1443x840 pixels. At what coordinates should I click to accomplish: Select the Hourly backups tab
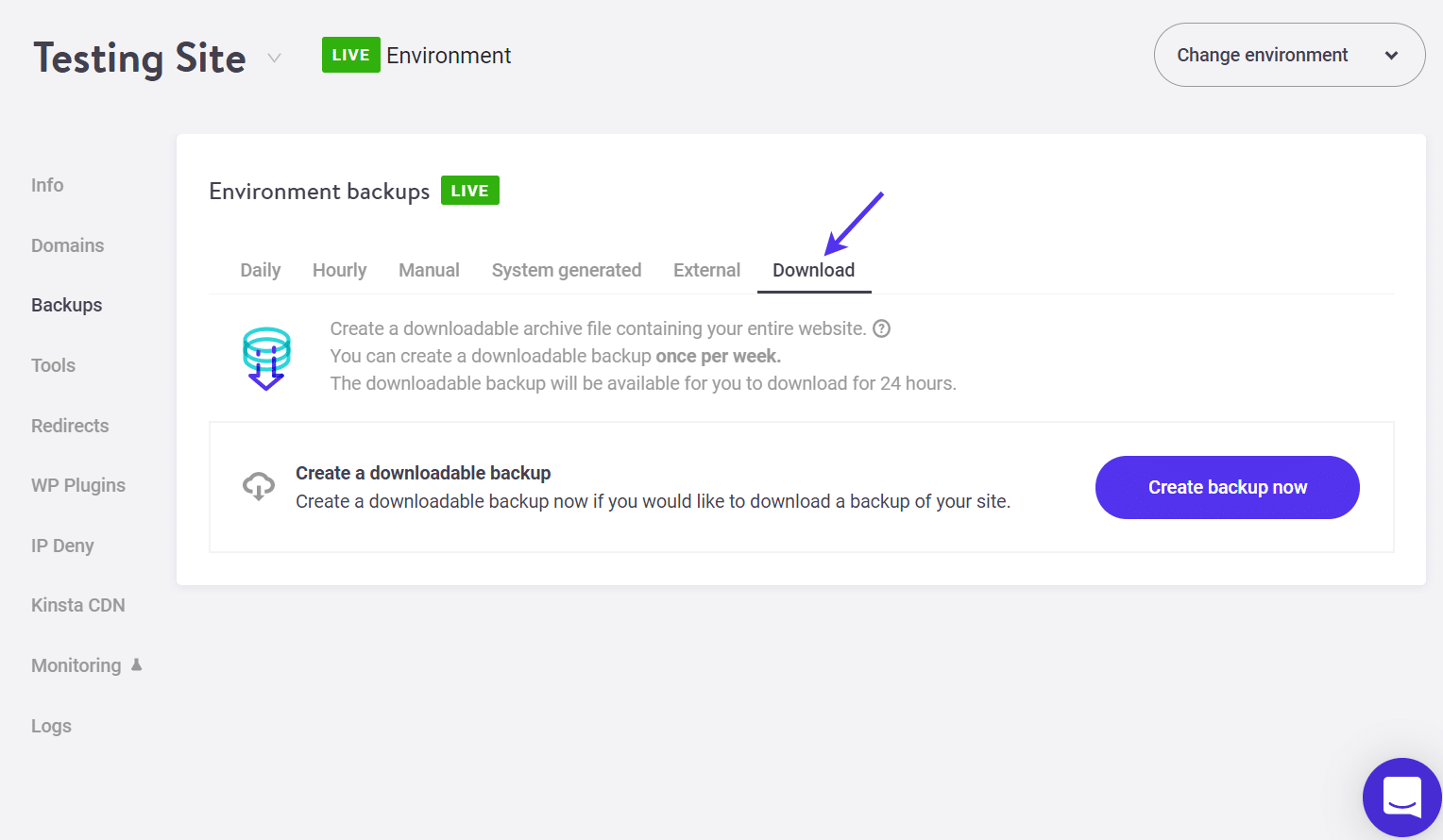click(339, 270)
